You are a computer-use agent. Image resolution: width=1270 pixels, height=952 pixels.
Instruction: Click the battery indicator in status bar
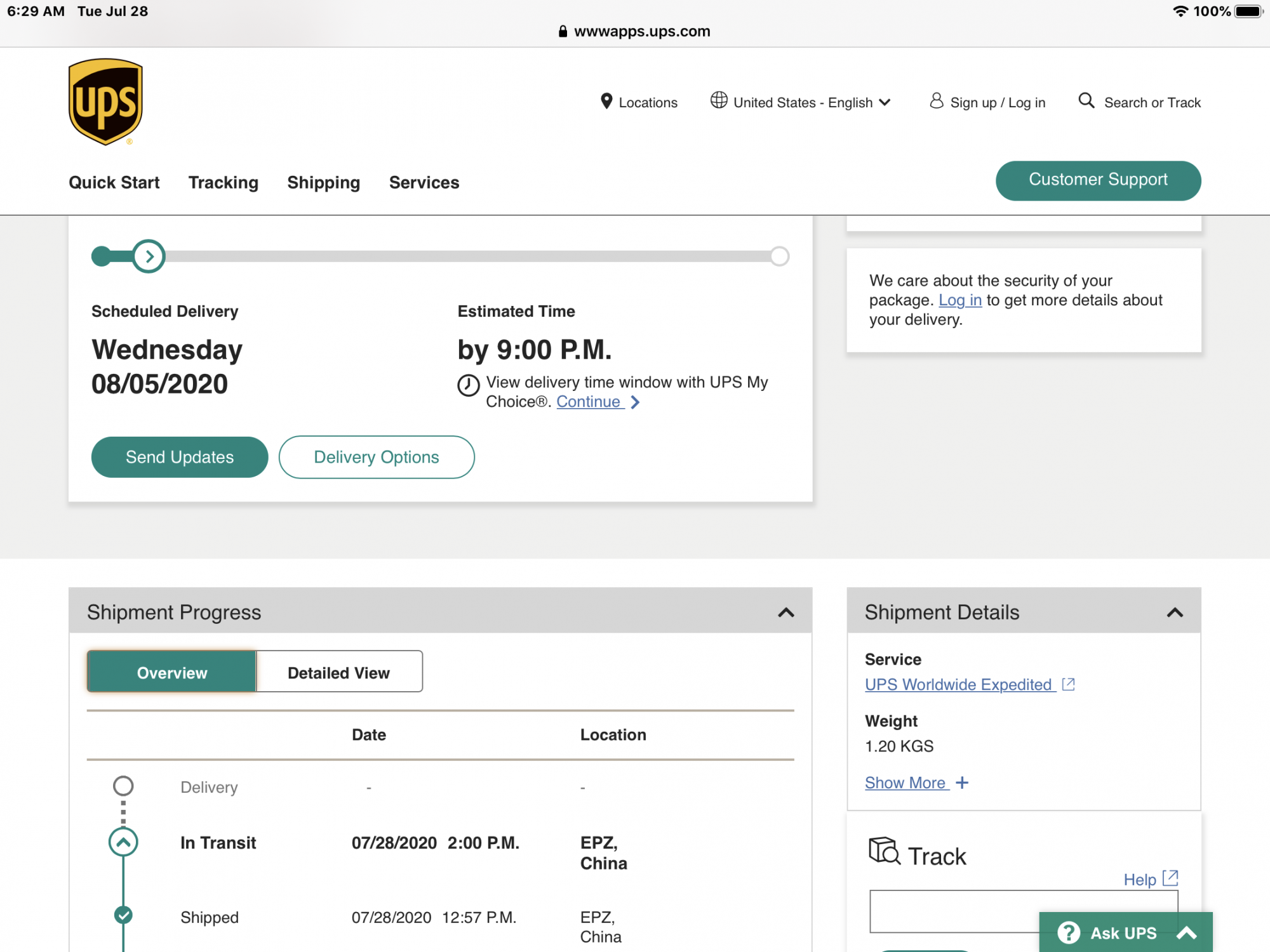coord(1248,11)
